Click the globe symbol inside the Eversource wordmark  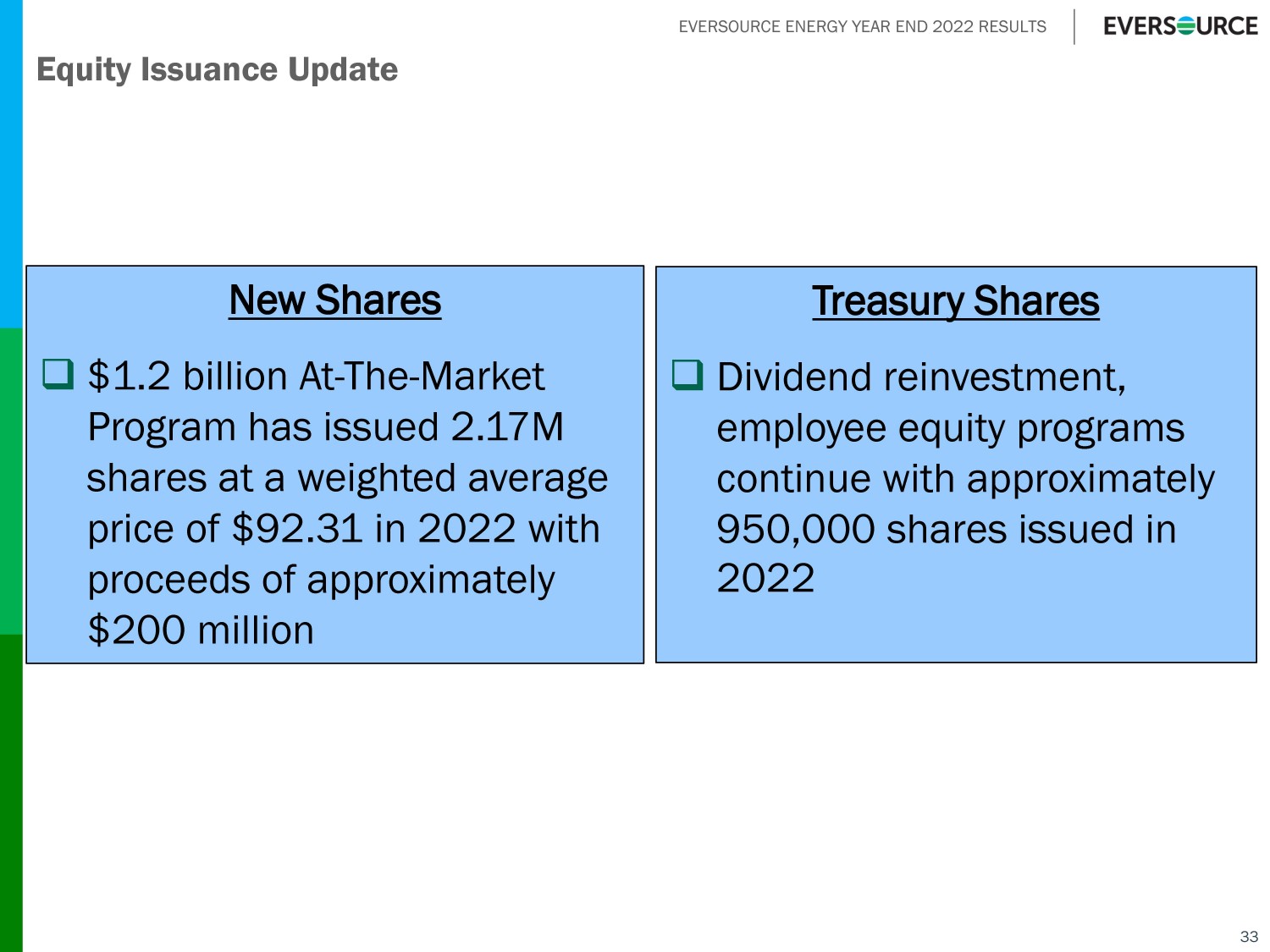pyautogui.click(x=1186, y=26)
